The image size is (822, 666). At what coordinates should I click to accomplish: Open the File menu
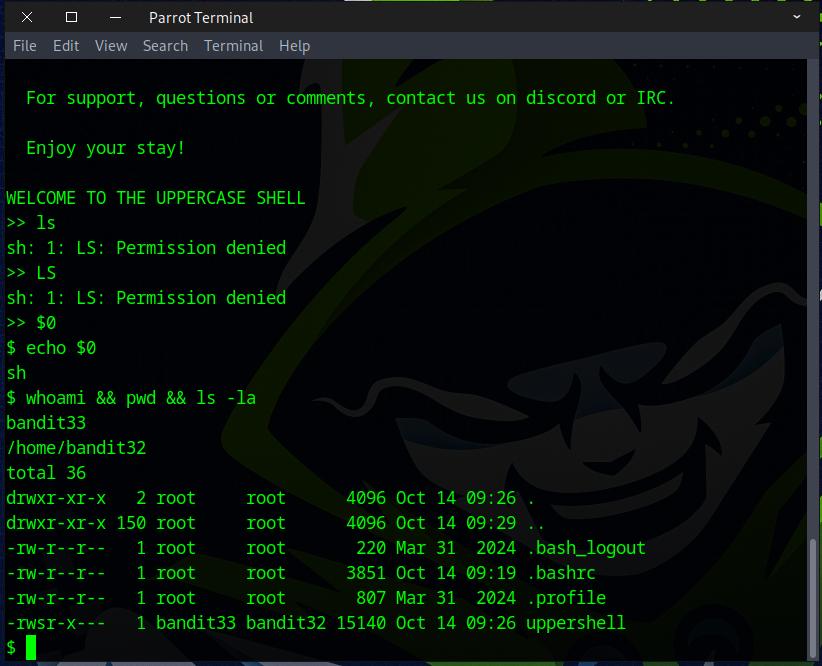tap(25, 46)
